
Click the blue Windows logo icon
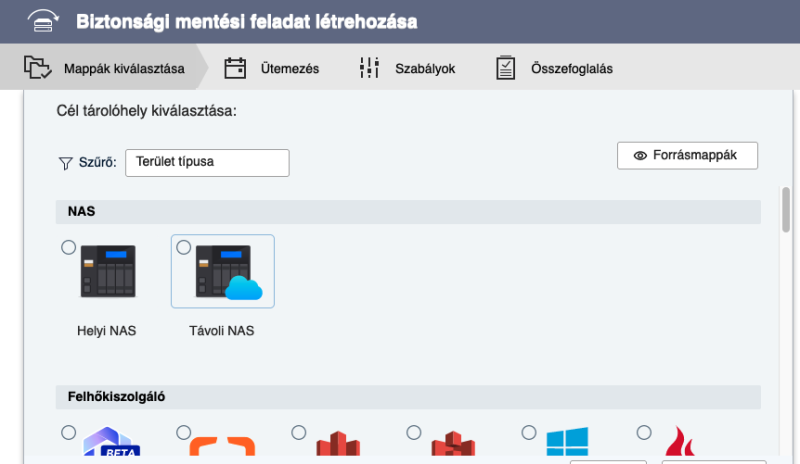(567, 442)
